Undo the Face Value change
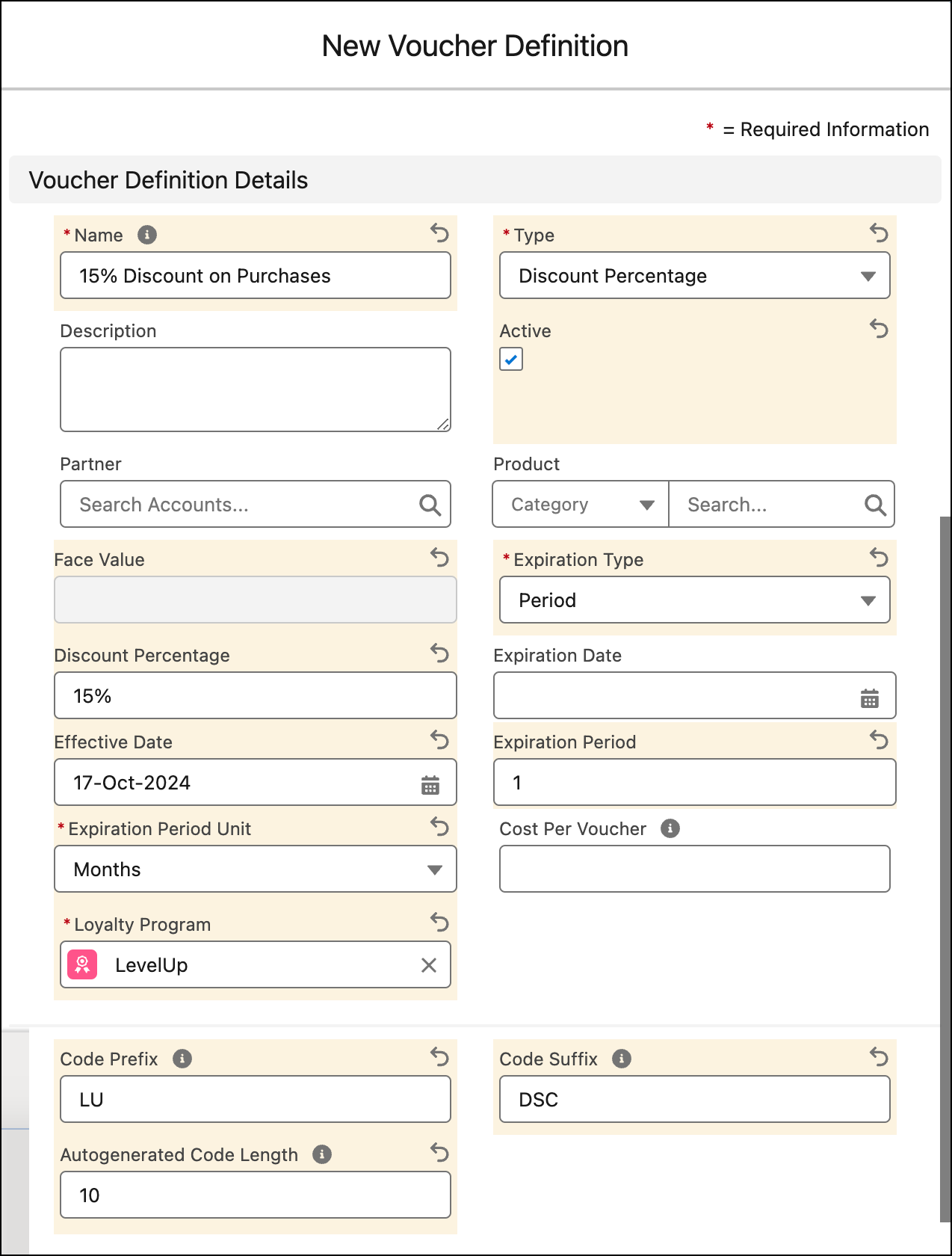Screen dimensions: 952x1256 tap(439, 557)
